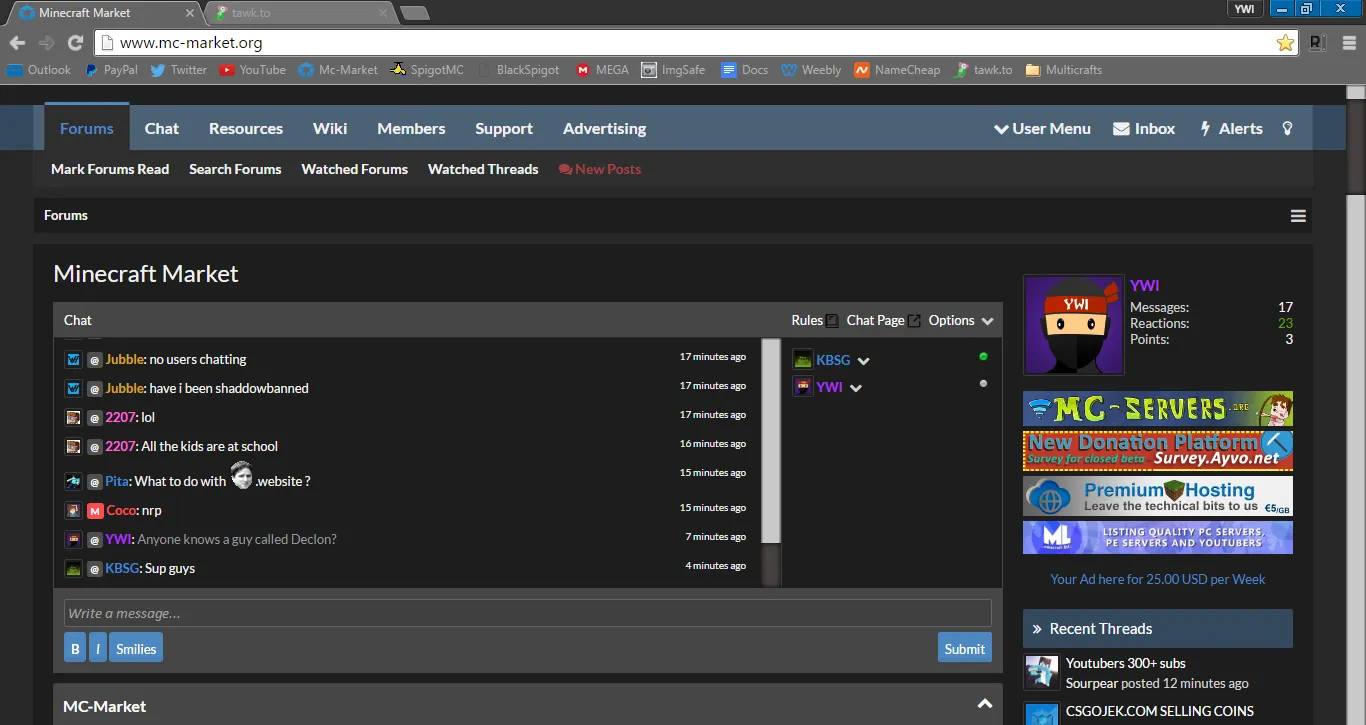The width and height of the screenshot is (1366, 725).
Task: Open the Resources navigation tab
Action: point(246,128)
